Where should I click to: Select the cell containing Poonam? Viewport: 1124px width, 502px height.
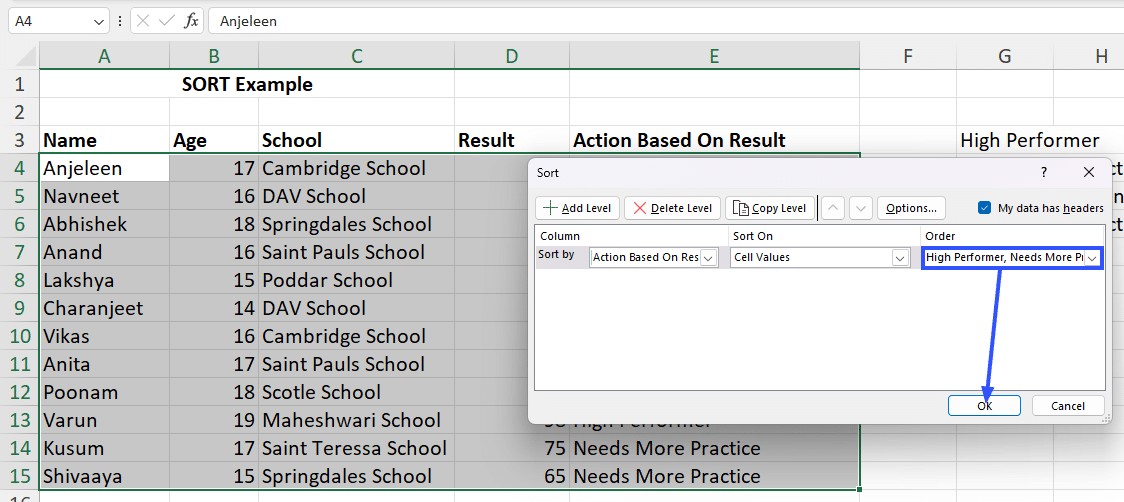(104, 392)
